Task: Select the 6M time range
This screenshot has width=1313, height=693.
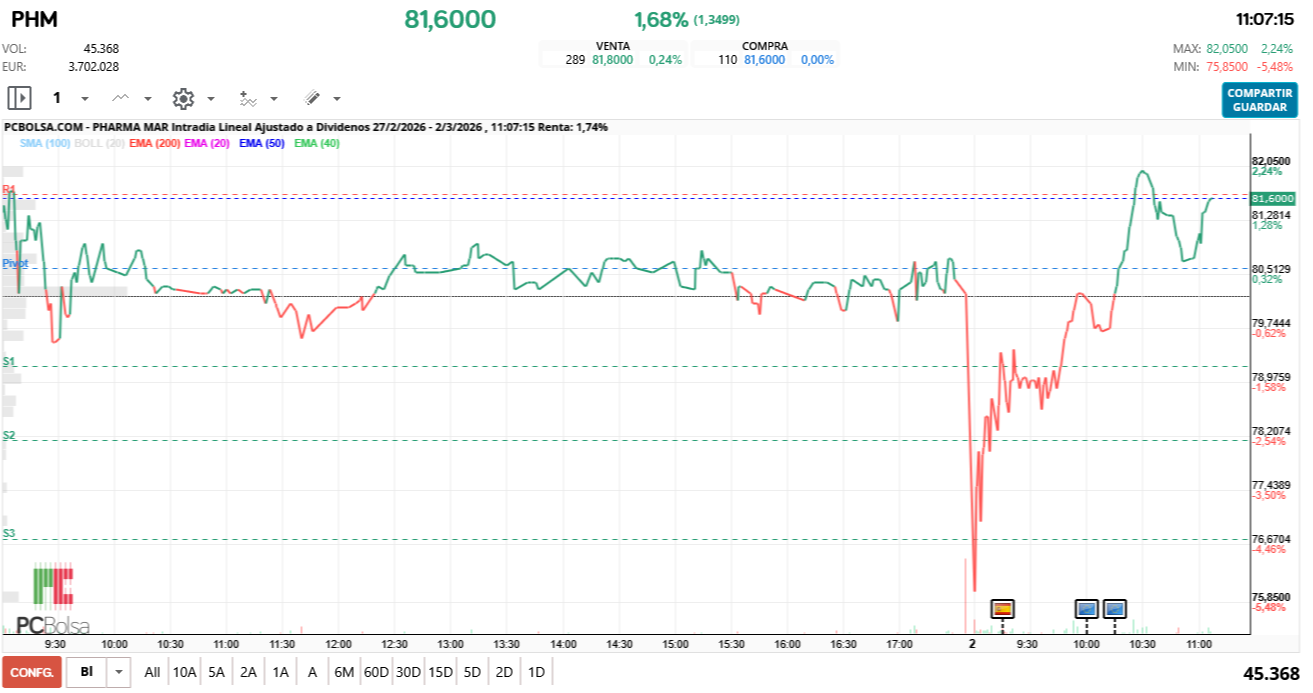Action: 344,672
